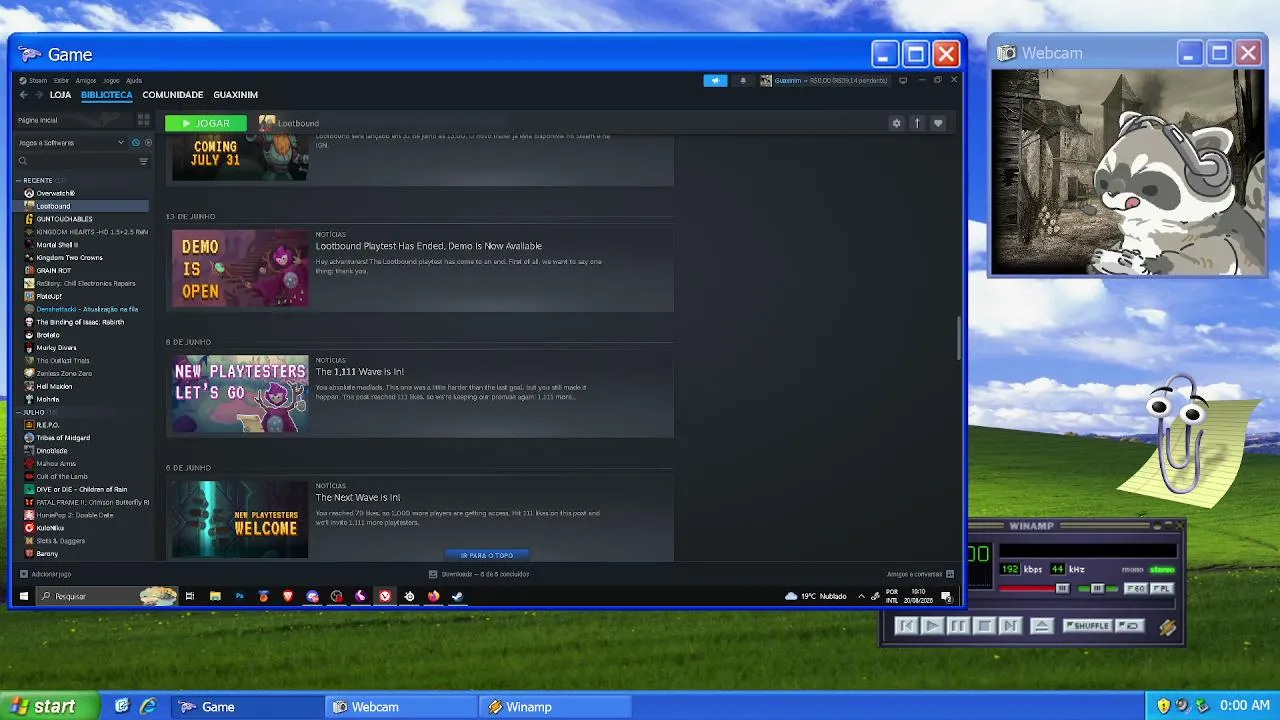1280x720 pixels.
Task: Open the Amigos menu
Action: coord(86,81)
